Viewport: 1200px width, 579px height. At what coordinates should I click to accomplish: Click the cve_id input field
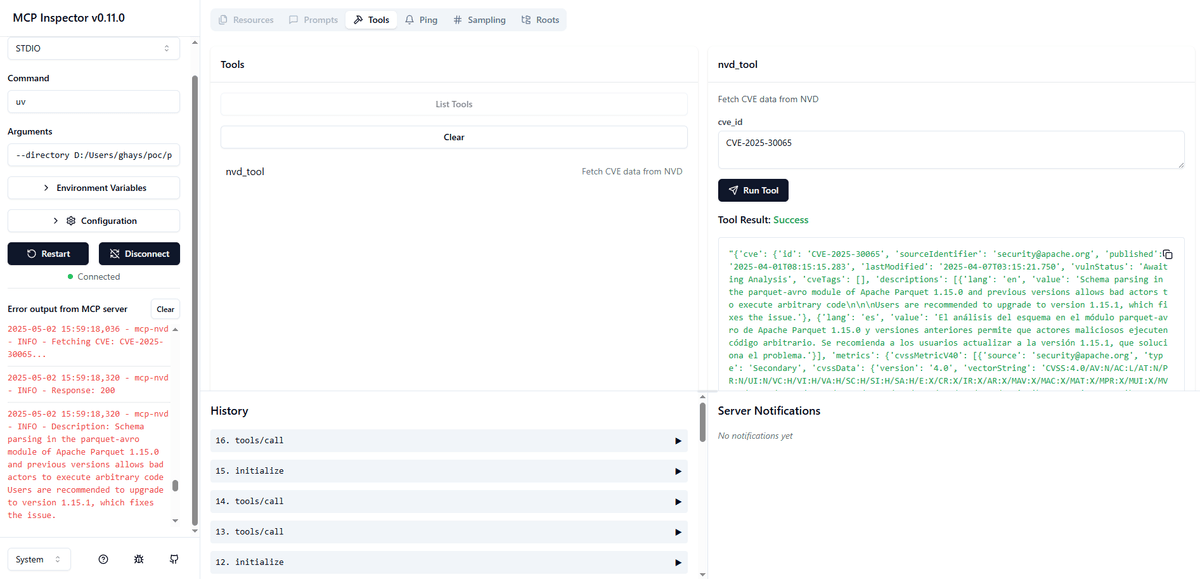click(x=951, y=150)
